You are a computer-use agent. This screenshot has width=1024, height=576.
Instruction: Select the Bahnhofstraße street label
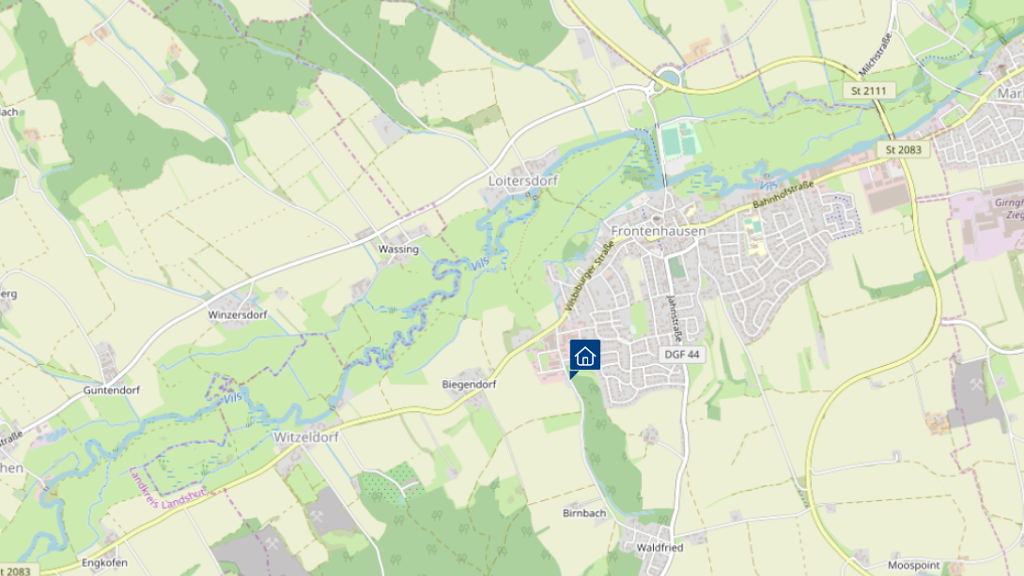point(784,195)
